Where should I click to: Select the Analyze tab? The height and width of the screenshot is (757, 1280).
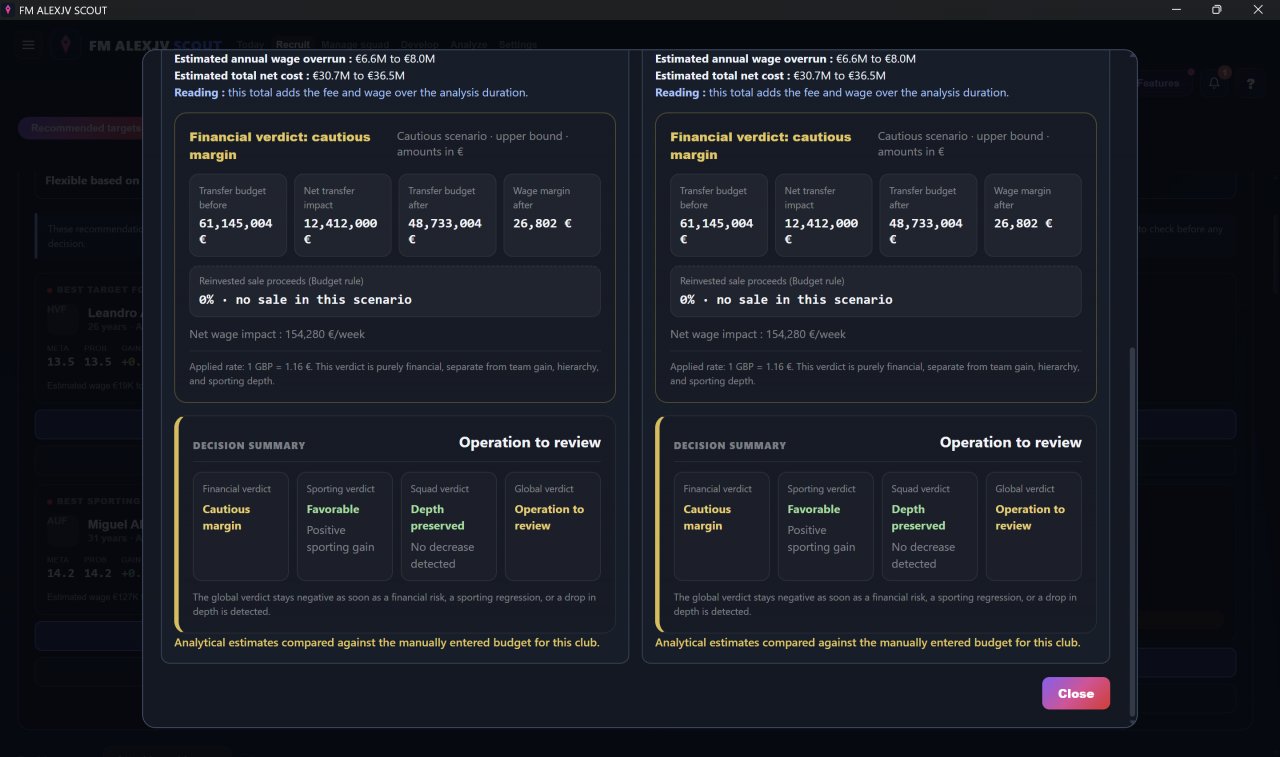[x=469, y=45]
